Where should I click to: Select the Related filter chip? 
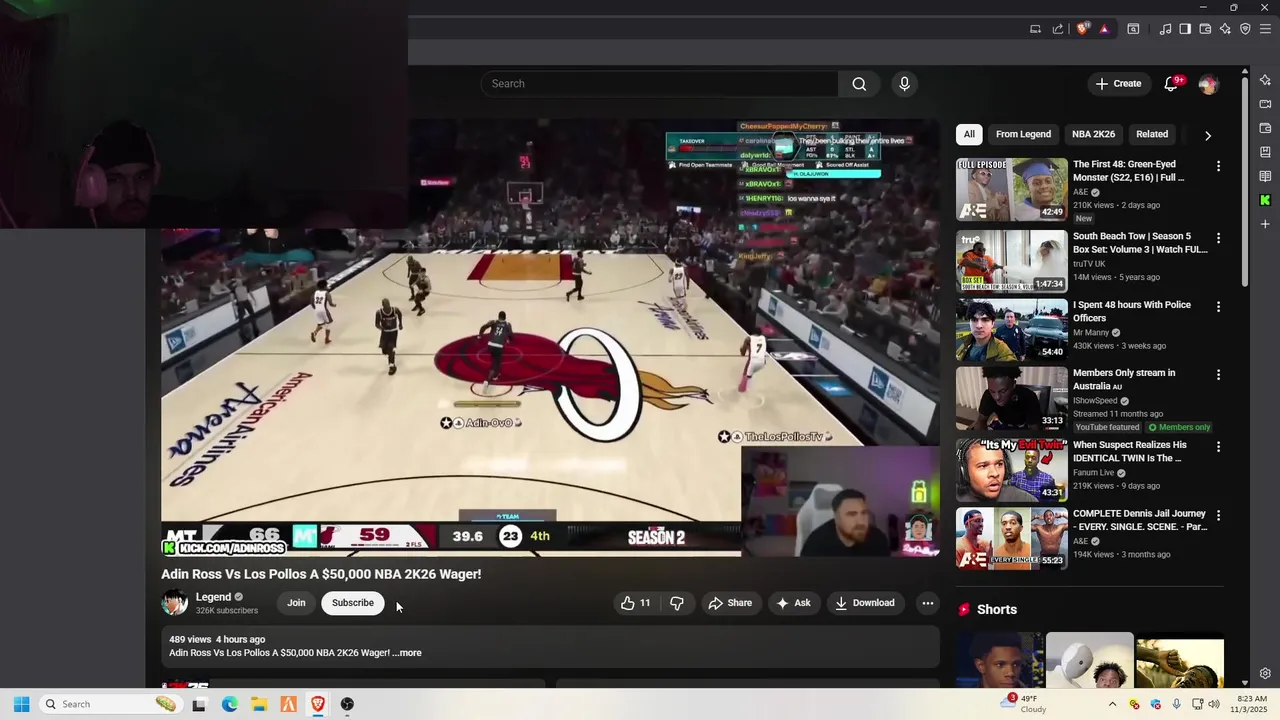pyautogui.click(x=1152, y=134)
